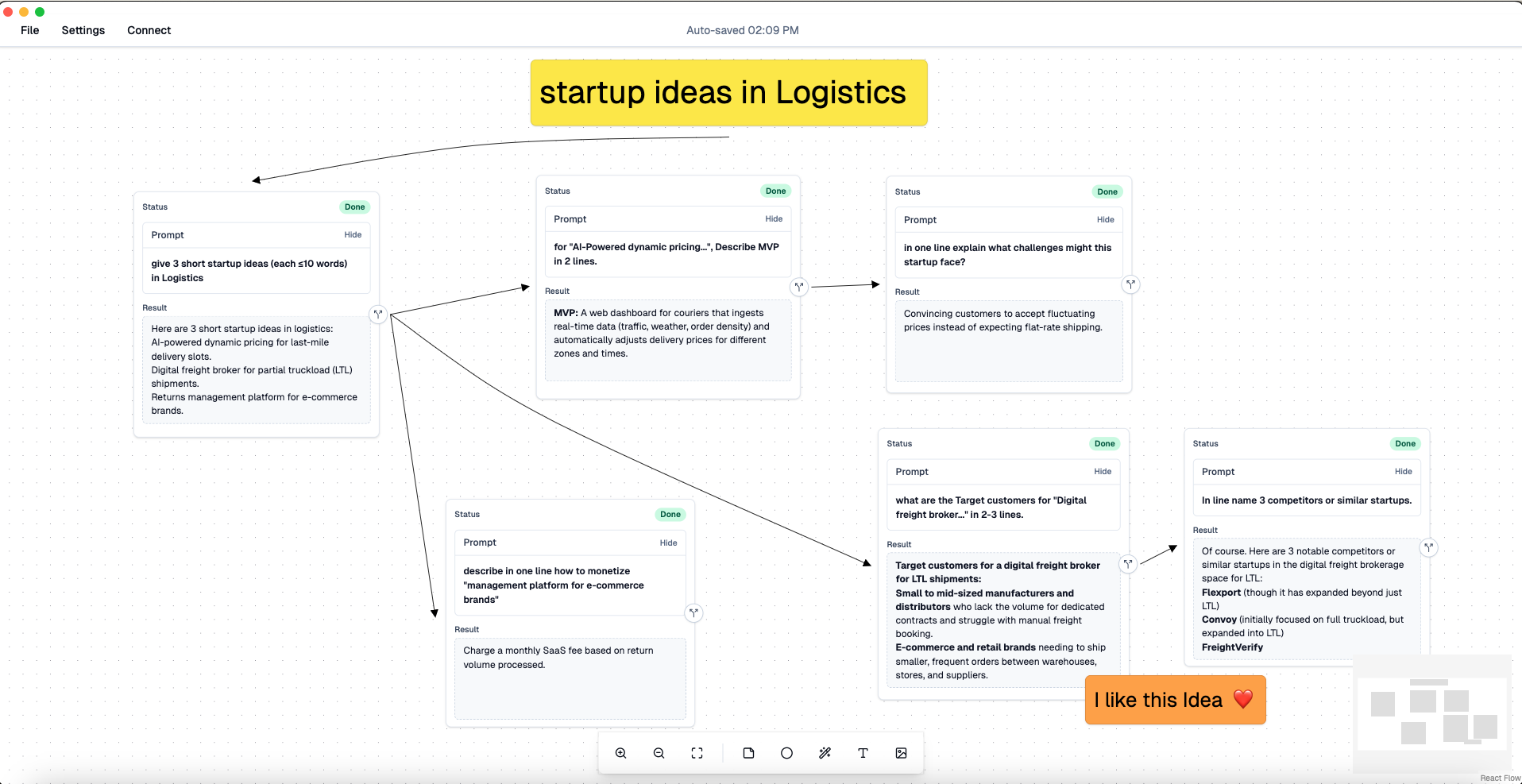Click Done status badge on 'Describe MVP' node

tap(775, 191)
